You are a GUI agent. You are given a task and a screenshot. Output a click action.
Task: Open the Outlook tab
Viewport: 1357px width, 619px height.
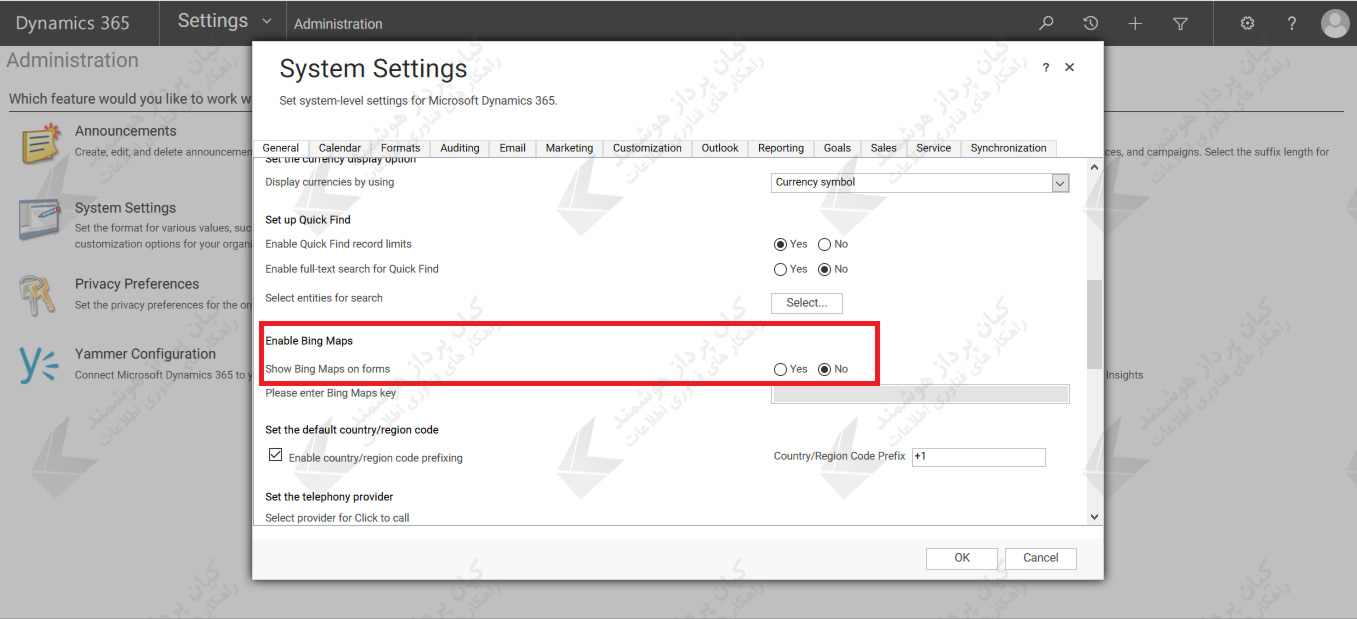point(720,148)
